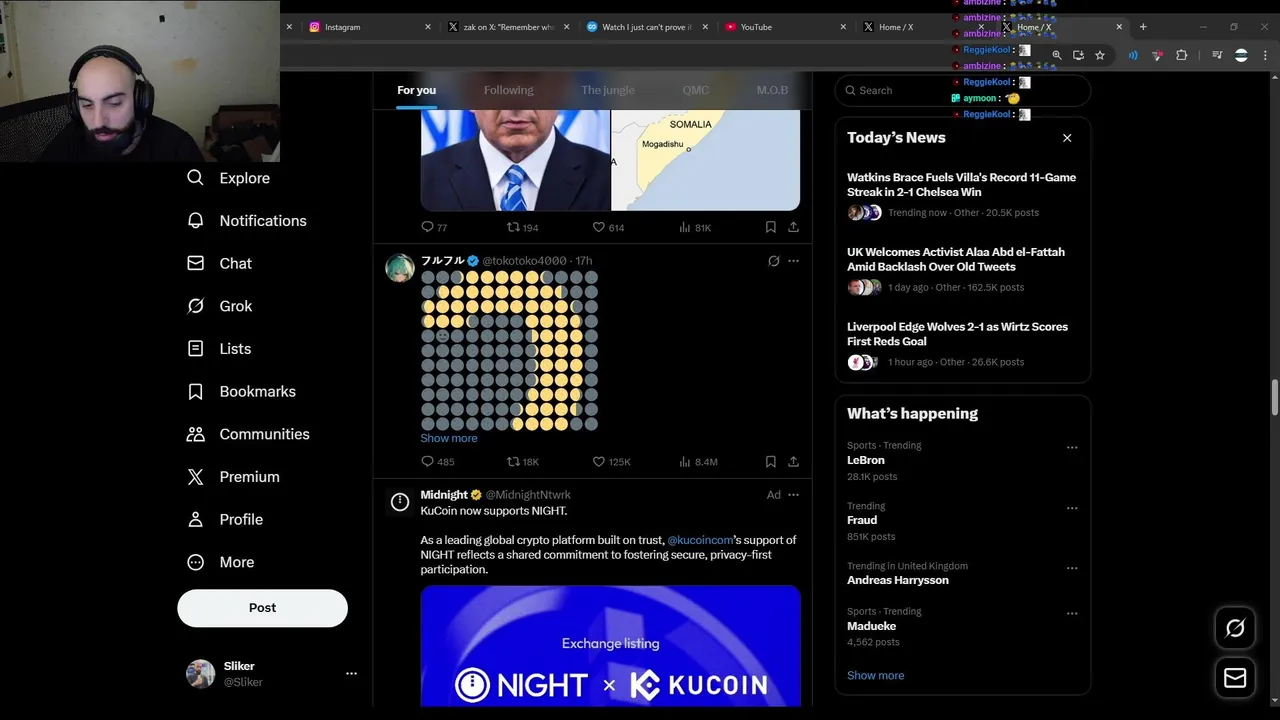Viewport: 1280px width, 720px height.
Task: Open Sliker account profile picture
Action: [200, 674]
